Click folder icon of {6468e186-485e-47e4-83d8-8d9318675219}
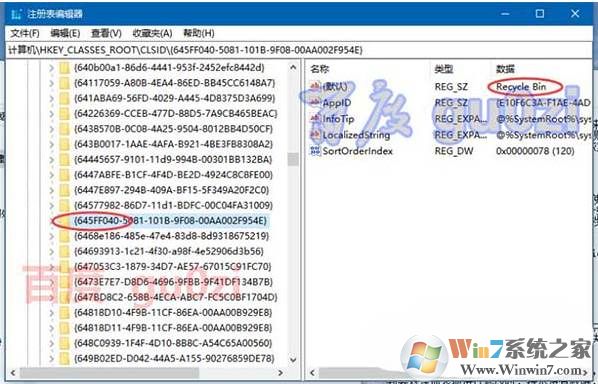The width and height of the screenshot is (598, 384). 64,236
